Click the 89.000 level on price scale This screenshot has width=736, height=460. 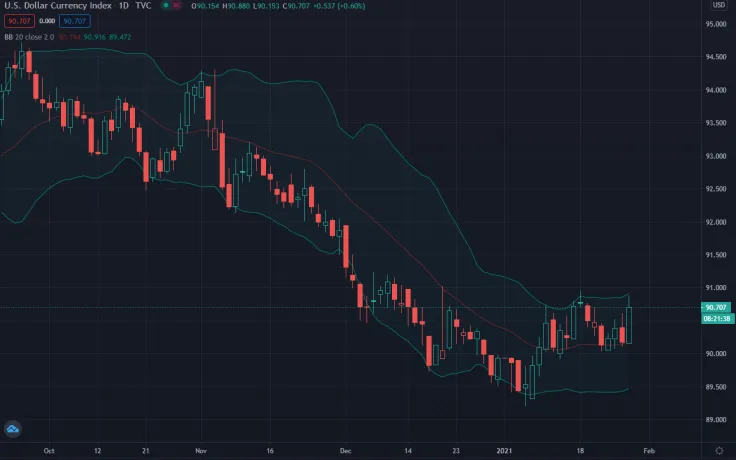pos(715,419)
